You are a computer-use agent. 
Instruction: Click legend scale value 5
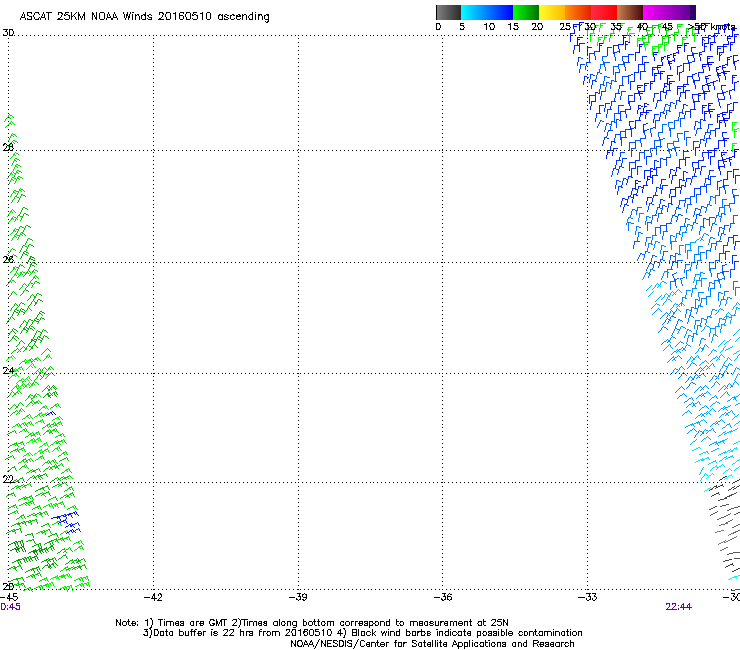point(462,27)
